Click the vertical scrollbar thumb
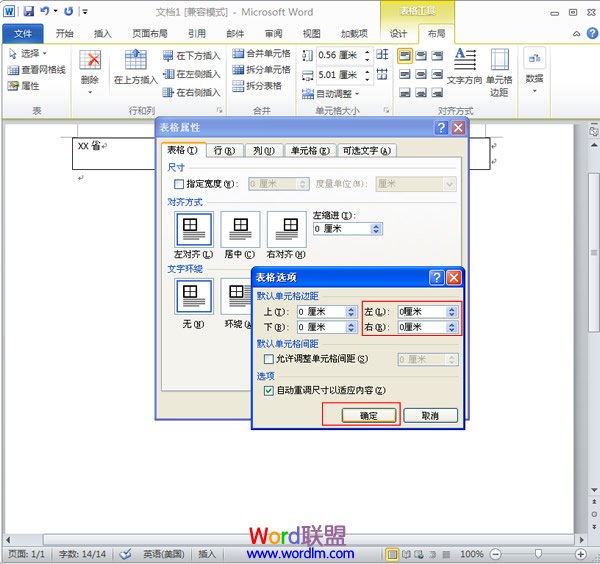 (x=594, y=253)
